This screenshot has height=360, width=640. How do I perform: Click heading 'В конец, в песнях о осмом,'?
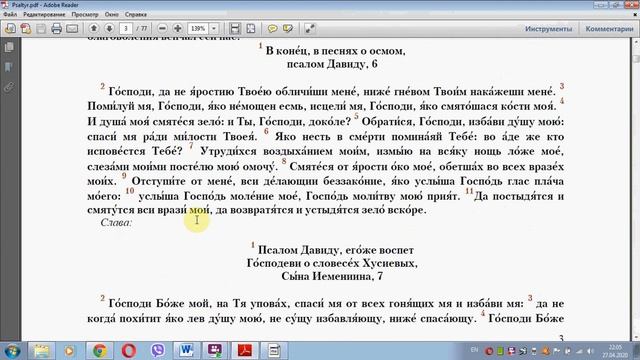point(336,51)
